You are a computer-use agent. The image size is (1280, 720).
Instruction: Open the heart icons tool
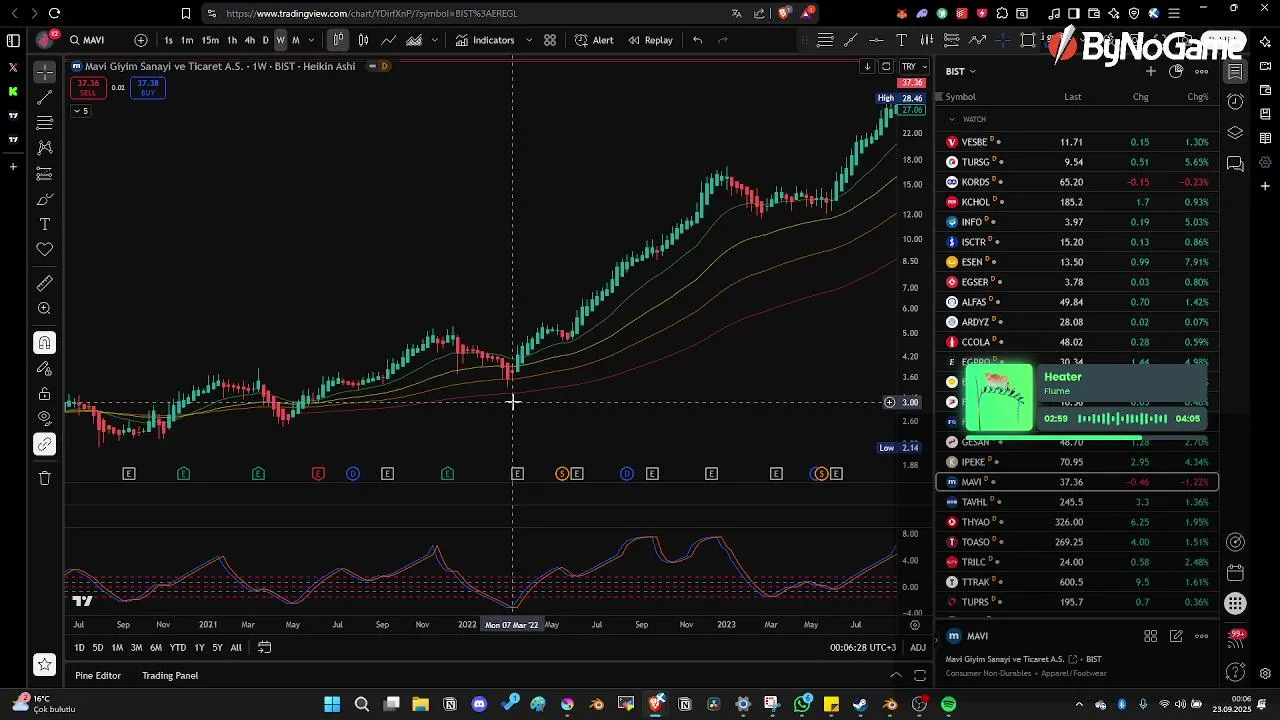(x=44, y=249)
